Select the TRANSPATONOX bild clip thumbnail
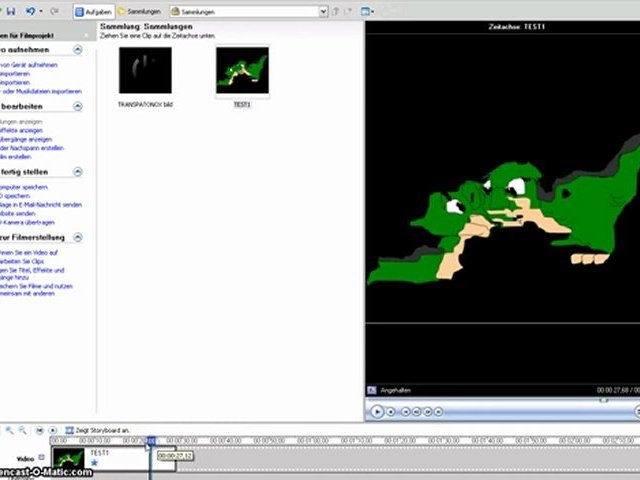 pyautogui.click(x=145, y=72)
